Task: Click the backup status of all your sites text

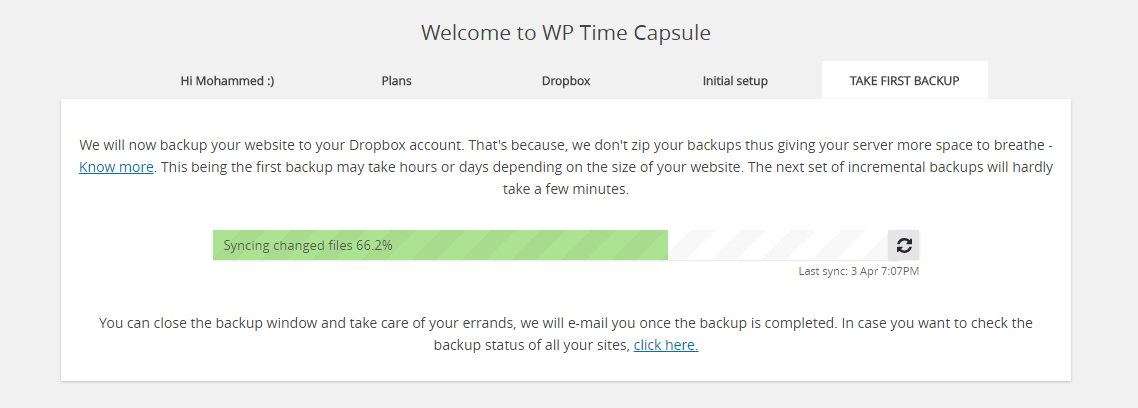Action: pos(532,345)
